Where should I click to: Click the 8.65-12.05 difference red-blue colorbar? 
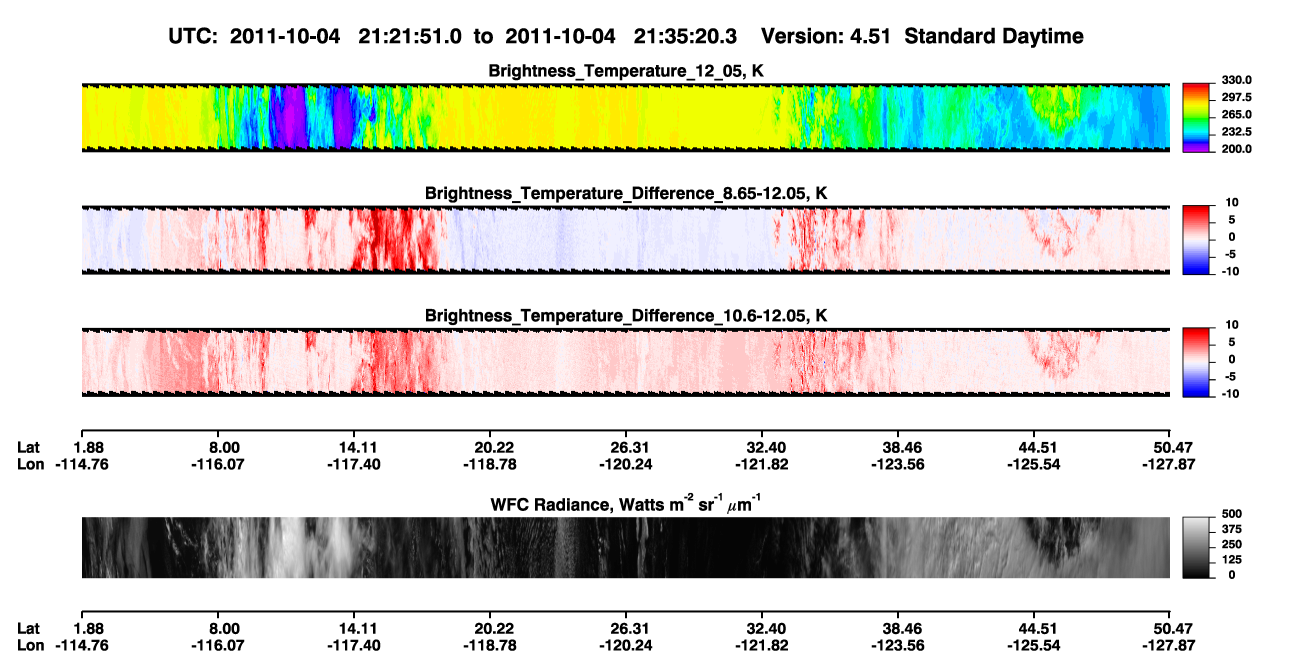tap(1198, 240)
